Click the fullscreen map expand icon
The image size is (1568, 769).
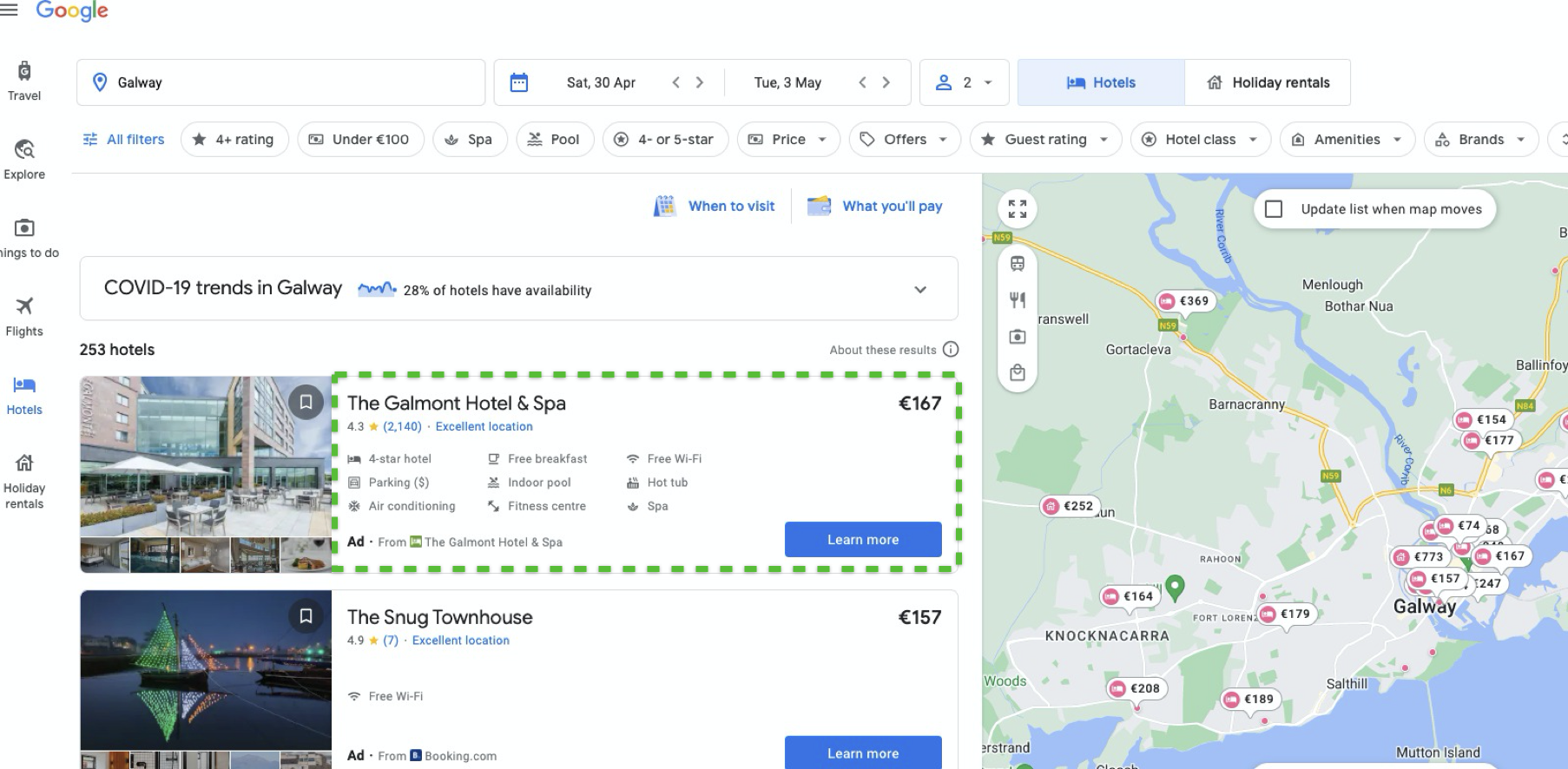(1018, 209)
